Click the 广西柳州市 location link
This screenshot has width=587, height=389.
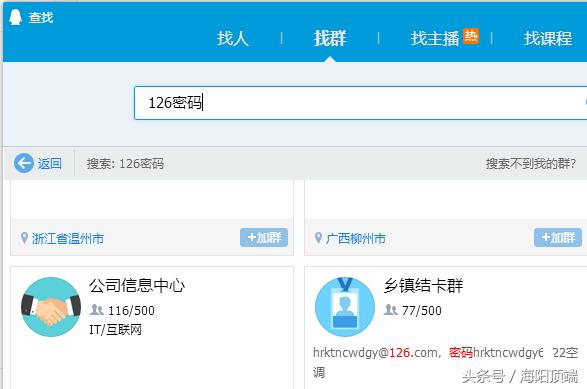(x=356, y=238)
